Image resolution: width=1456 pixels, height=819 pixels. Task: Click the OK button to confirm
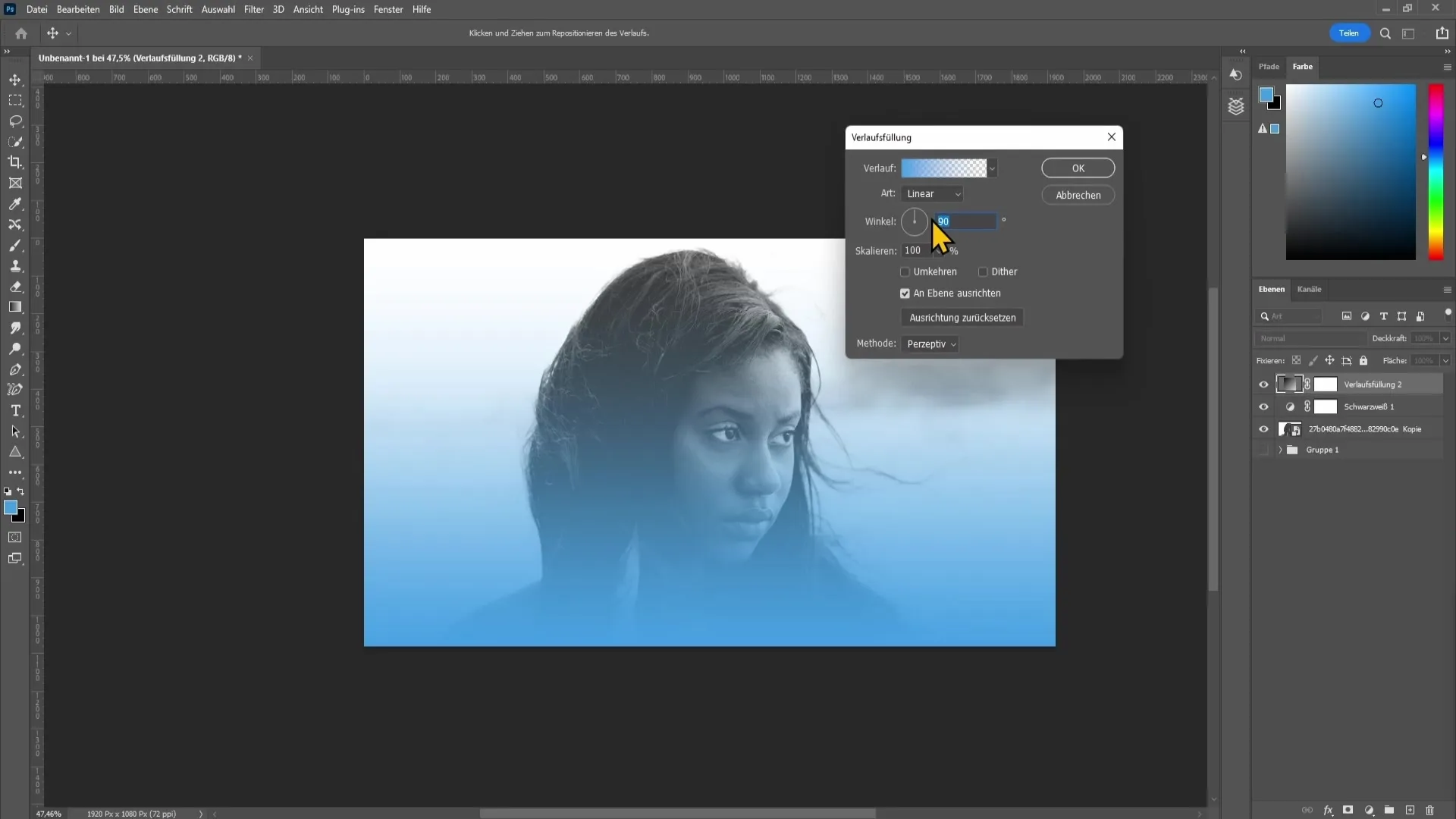click(1078, 168)
